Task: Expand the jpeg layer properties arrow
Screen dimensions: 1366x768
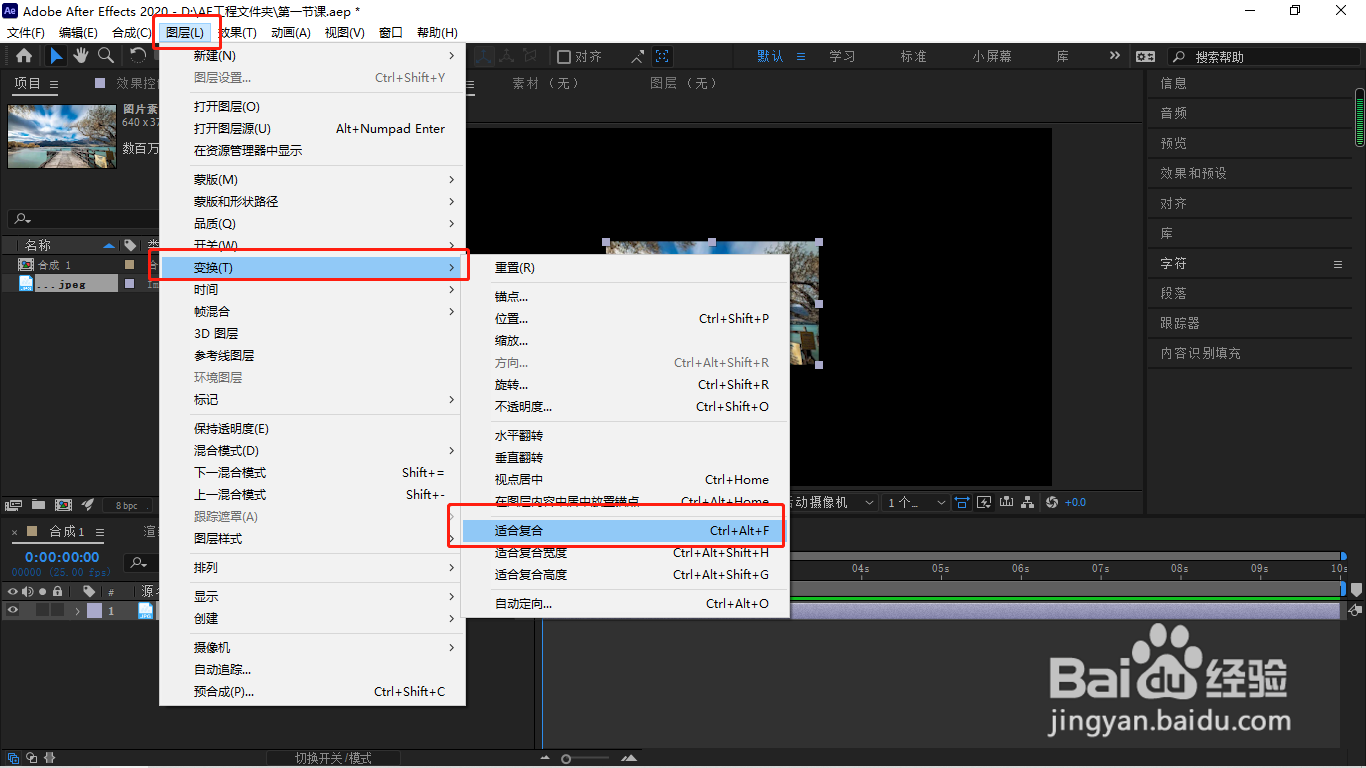Action: 77,610
